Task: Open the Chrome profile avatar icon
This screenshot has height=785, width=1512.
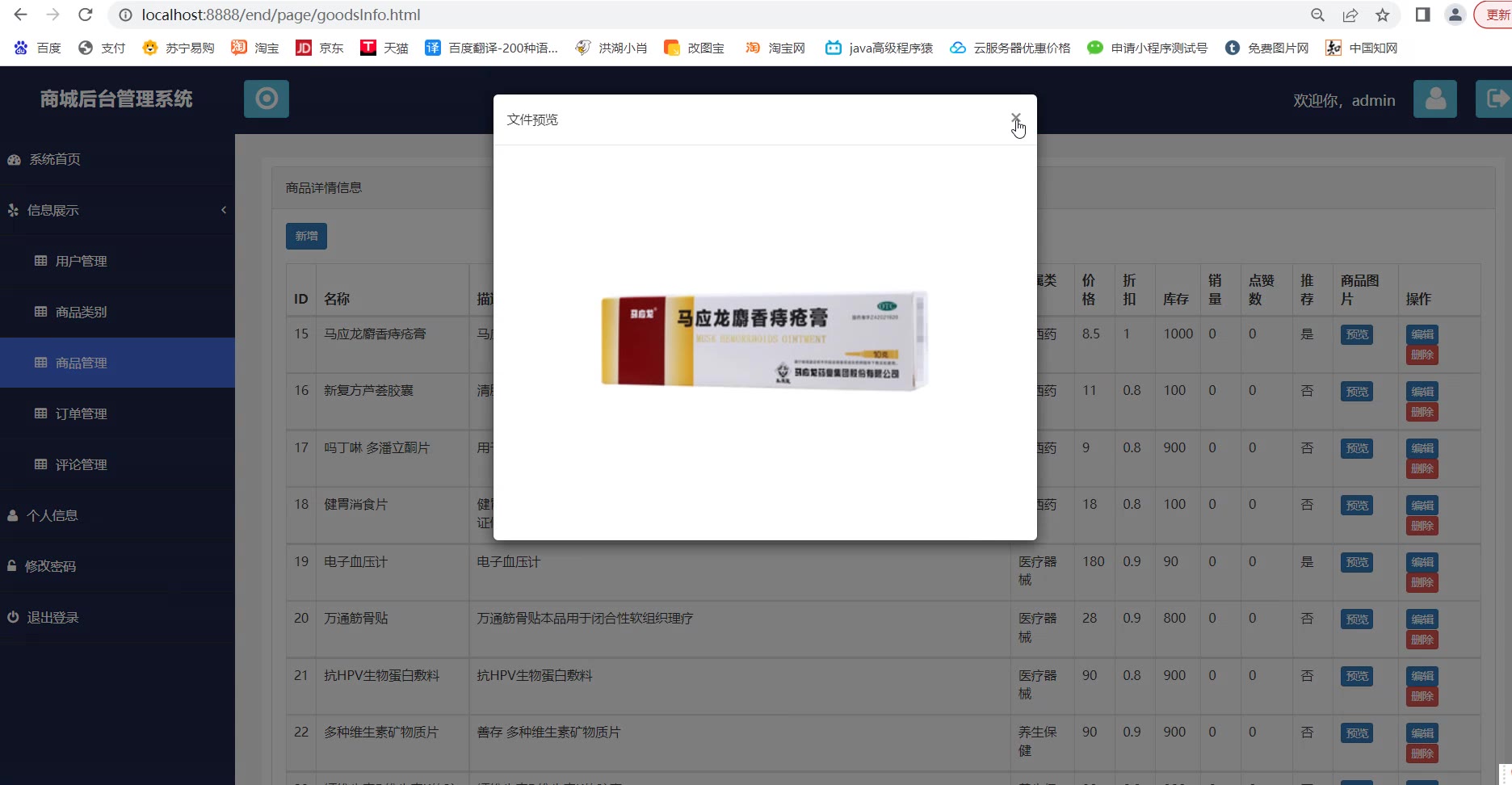Action: tap(1455, 15)
